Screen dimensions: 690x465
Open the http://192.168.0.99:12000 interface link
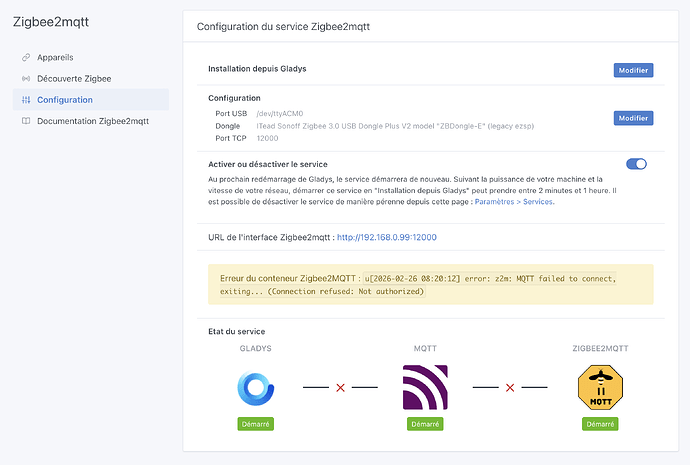click(386, 238)
